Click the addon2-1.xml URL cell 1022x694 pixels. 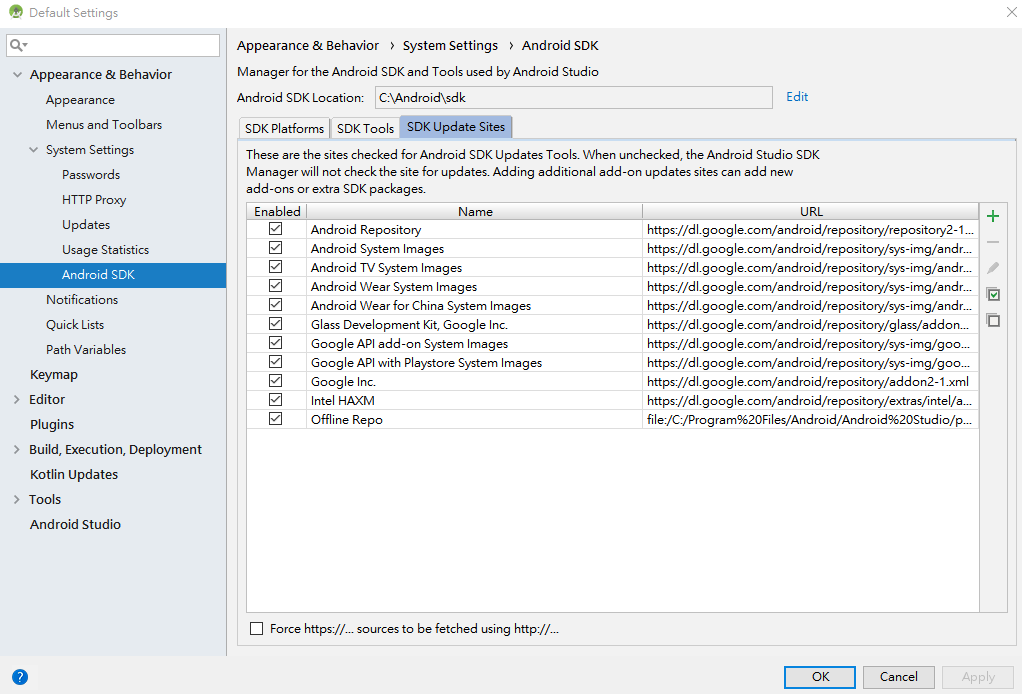tap(811, 381)
